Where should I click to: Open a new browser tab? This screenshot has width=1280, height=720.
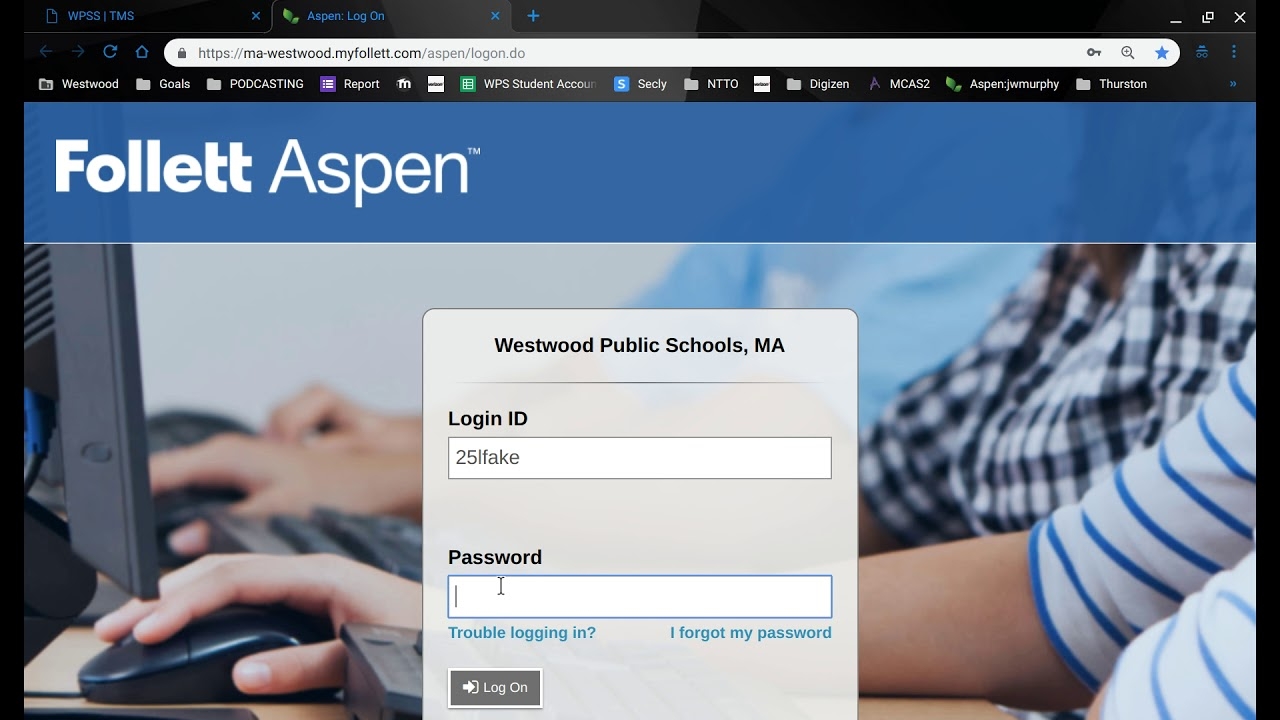pyautogui.click(x=533, y=16)
